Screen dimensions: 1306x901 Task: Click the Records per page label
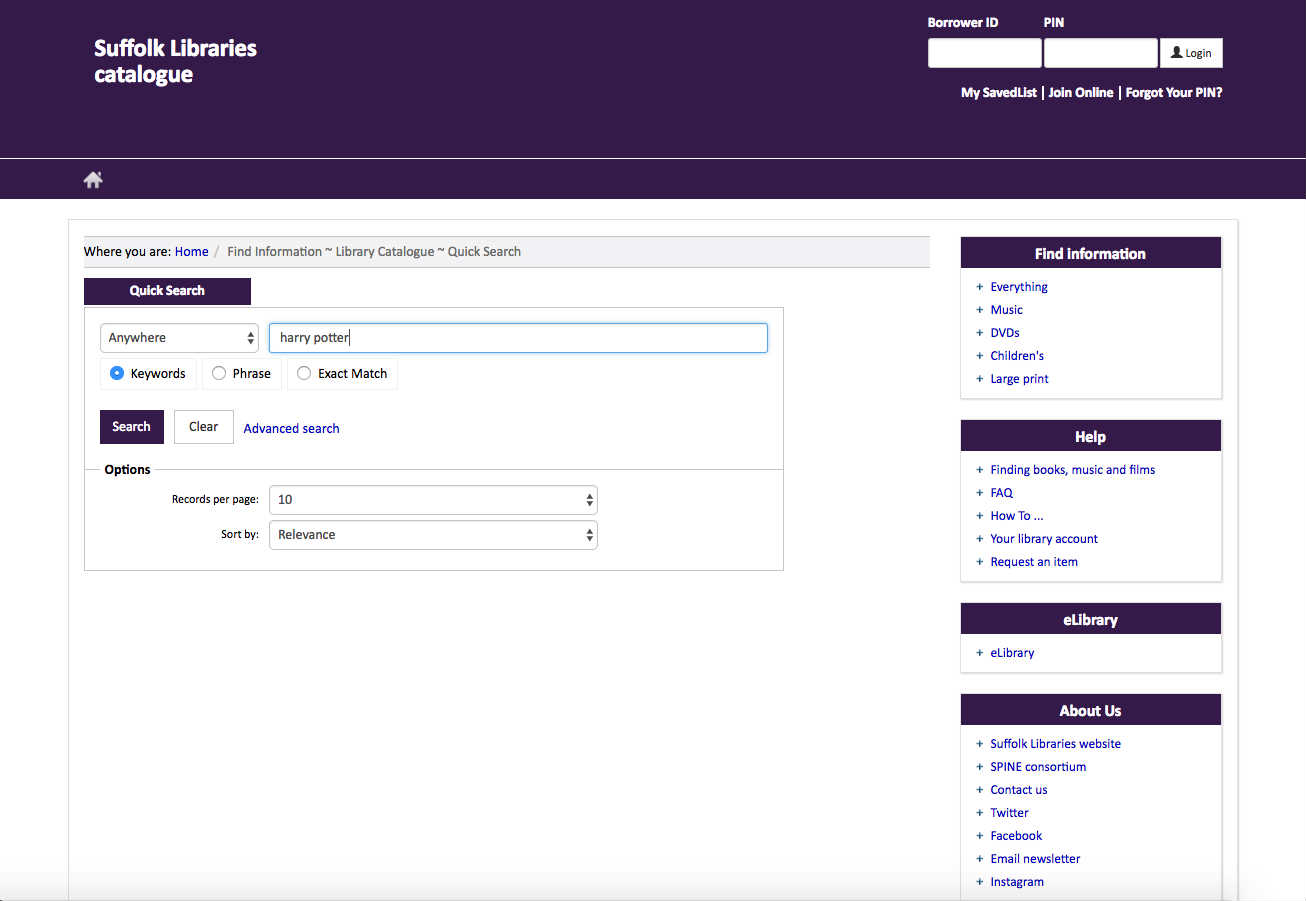click(215, 499)
